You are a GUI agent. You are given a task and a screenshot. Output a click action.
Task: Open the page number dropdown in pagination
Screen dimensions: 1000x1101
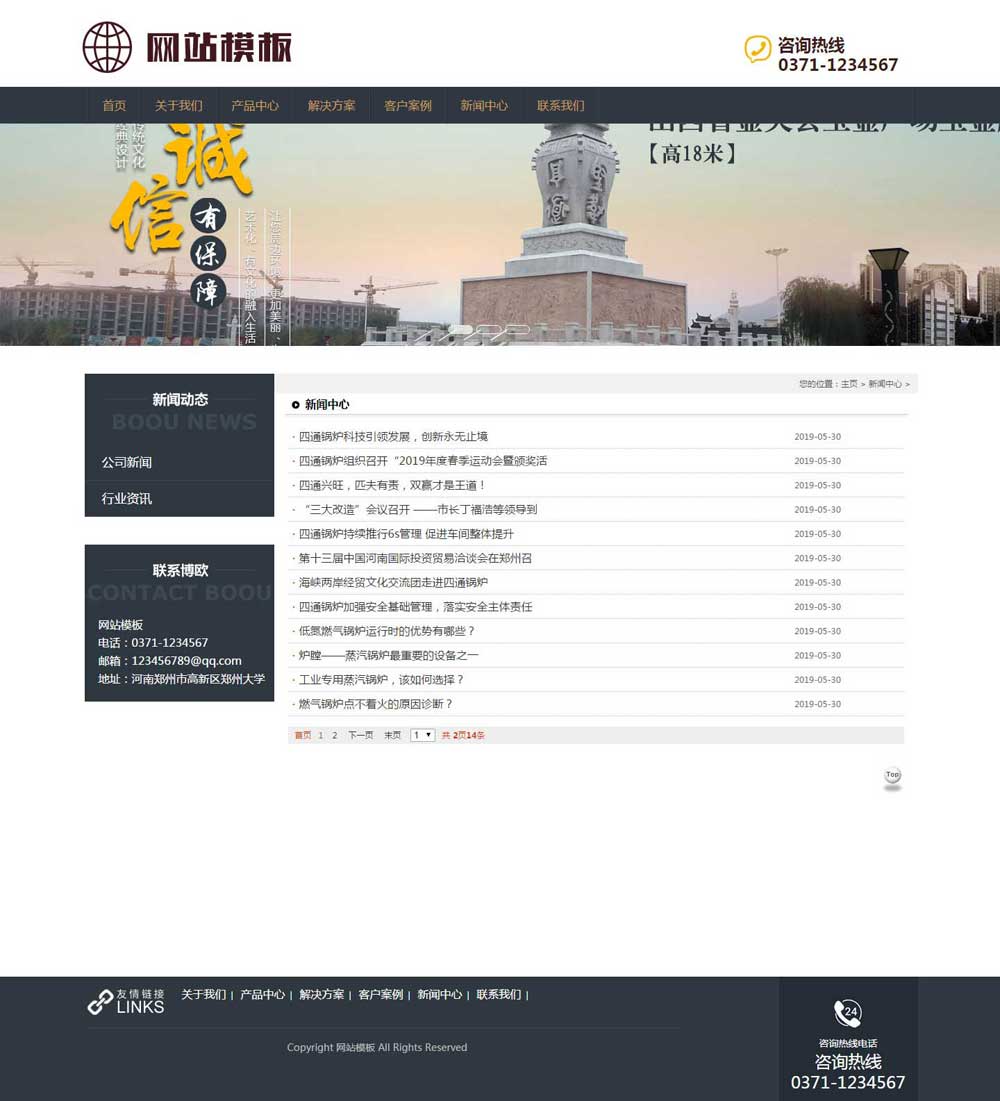coord(421,734)
